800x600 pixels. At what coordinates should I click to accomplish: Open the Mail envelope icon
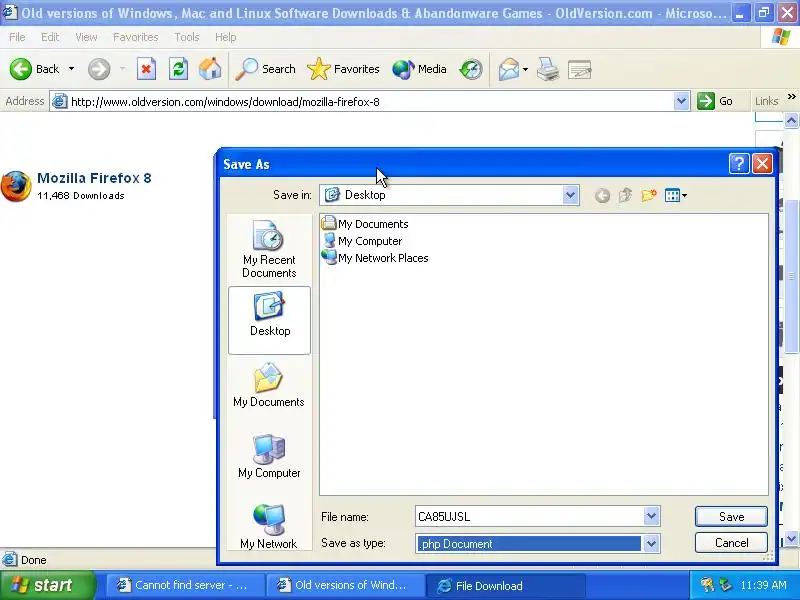[x=509, y=69]
